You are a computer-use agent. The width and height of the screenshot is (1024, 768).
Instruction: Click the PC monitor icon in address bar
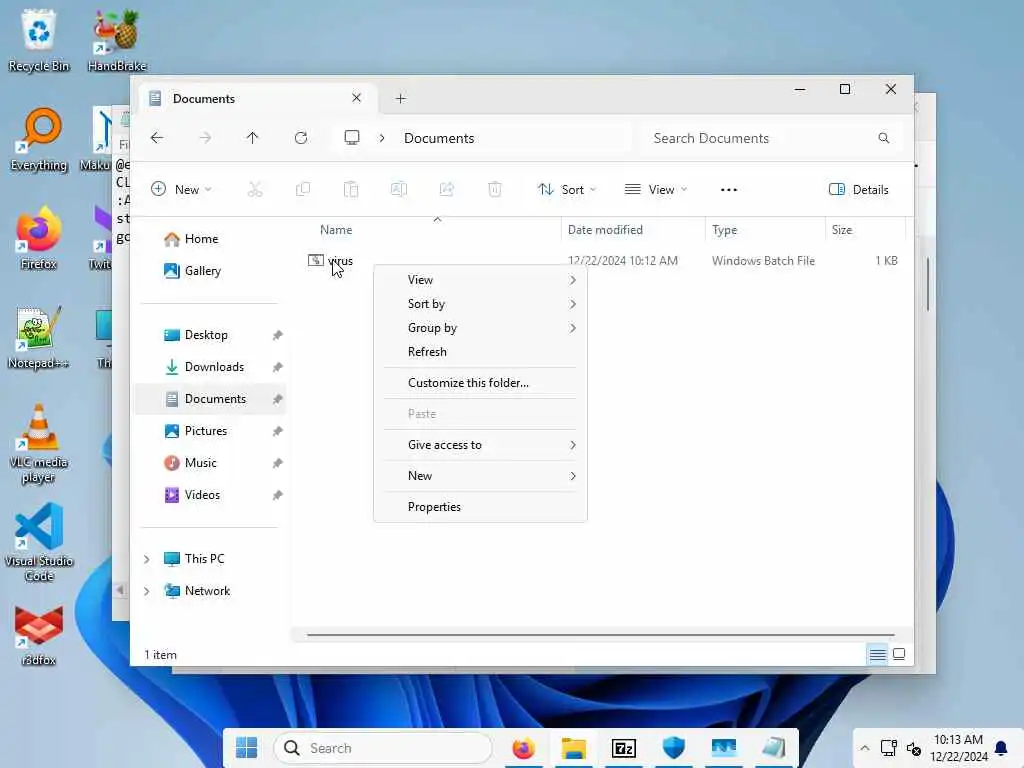pyautogui.click(x=352, y=138)
